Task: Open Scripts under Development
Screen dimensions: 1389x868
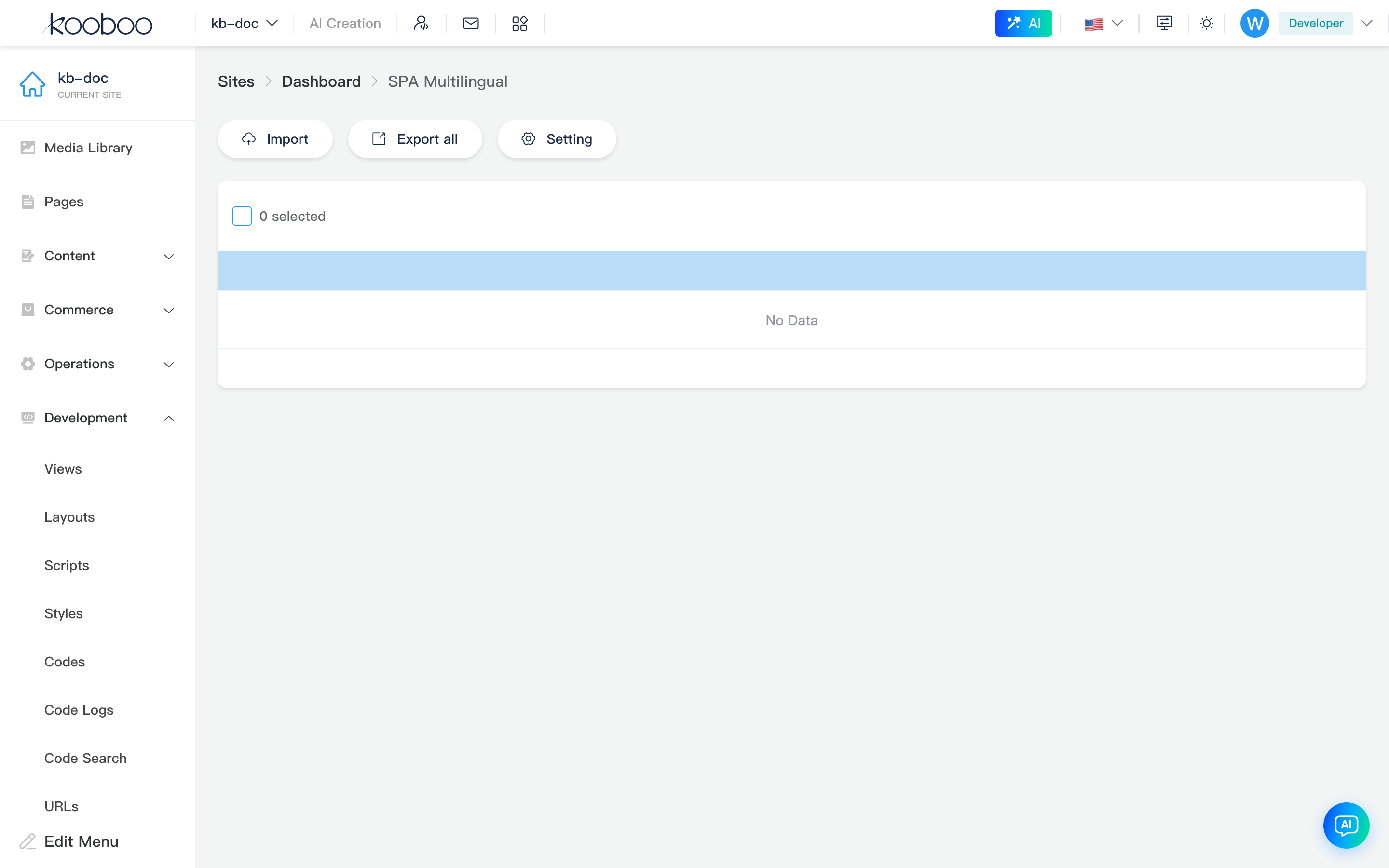Action: 67,566
